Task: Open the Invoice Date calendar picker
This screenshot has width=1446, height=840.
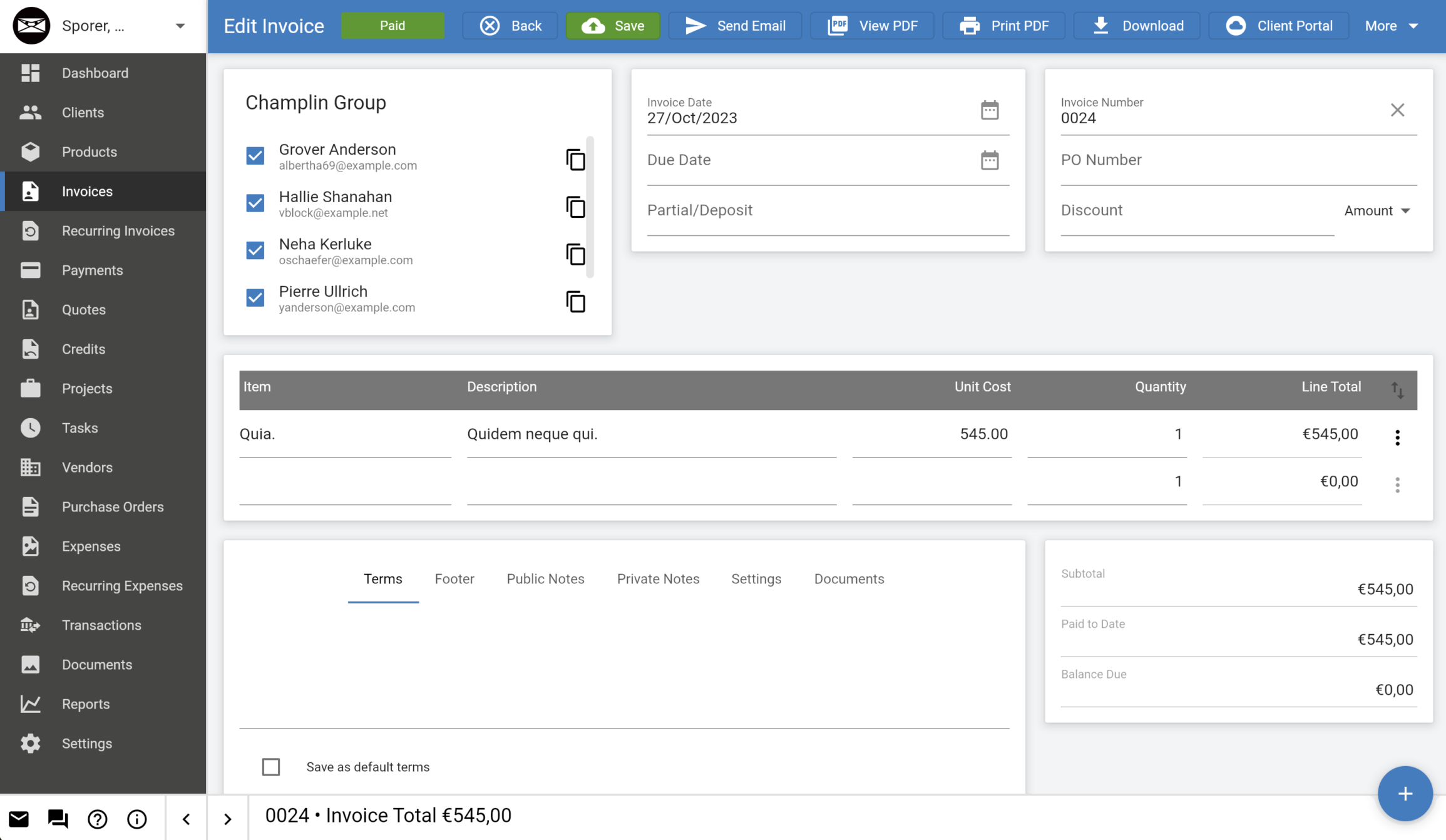Action: point(989,110)
